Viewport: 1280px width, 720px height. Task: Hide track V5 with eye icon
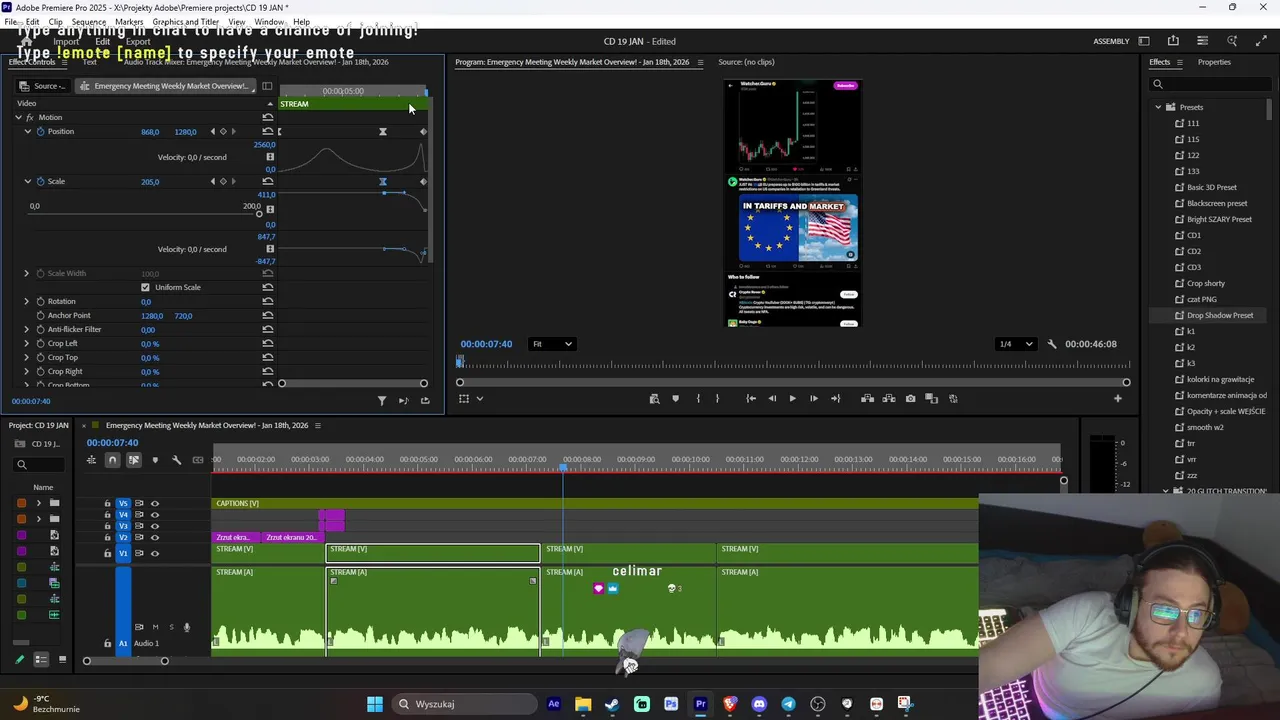pos(154,504)
